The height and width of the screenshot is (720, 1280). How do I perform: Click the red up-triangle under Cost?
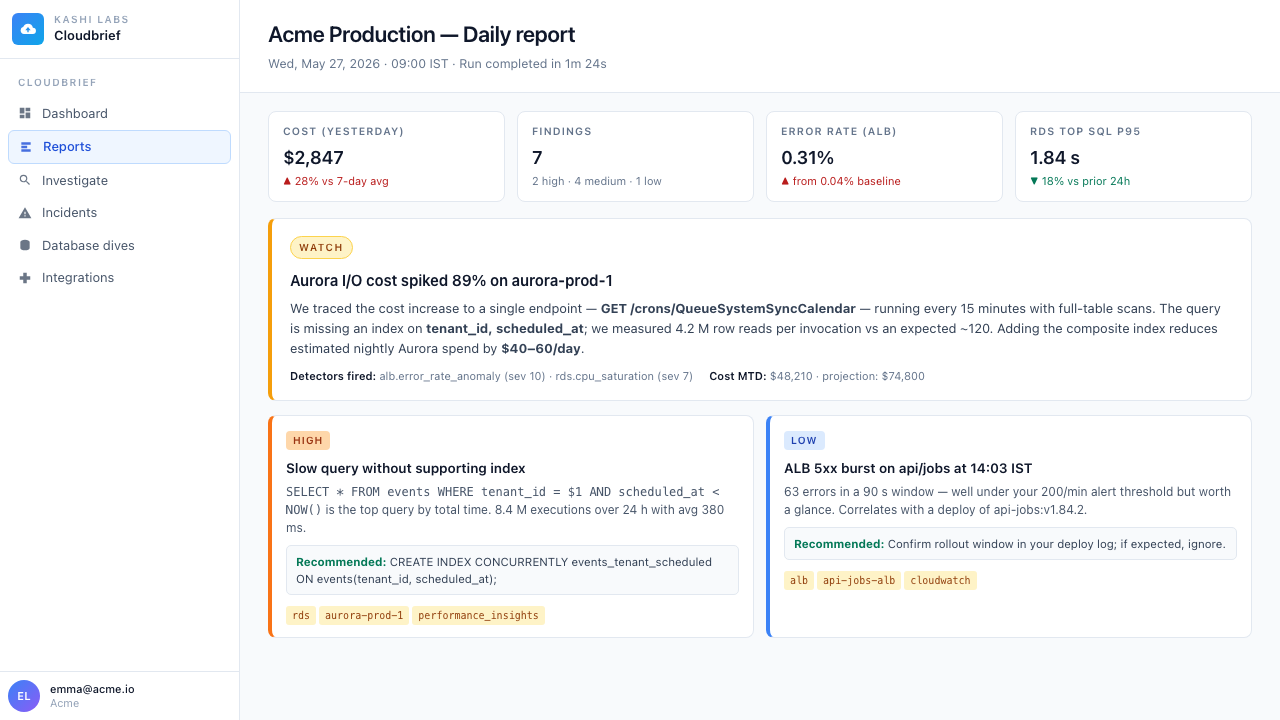[287, 181]
